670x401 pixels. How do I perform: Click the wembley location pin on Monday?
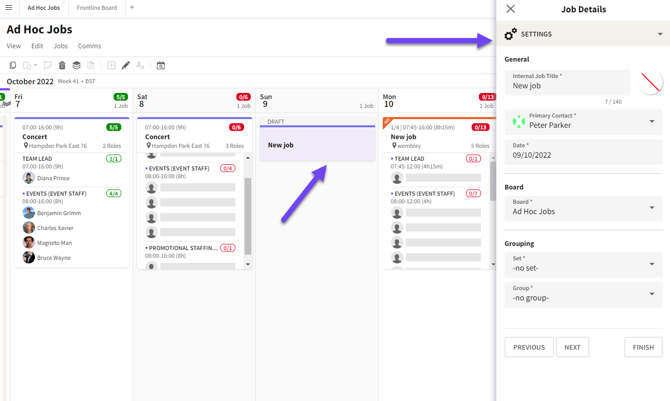tap(394, 146)
